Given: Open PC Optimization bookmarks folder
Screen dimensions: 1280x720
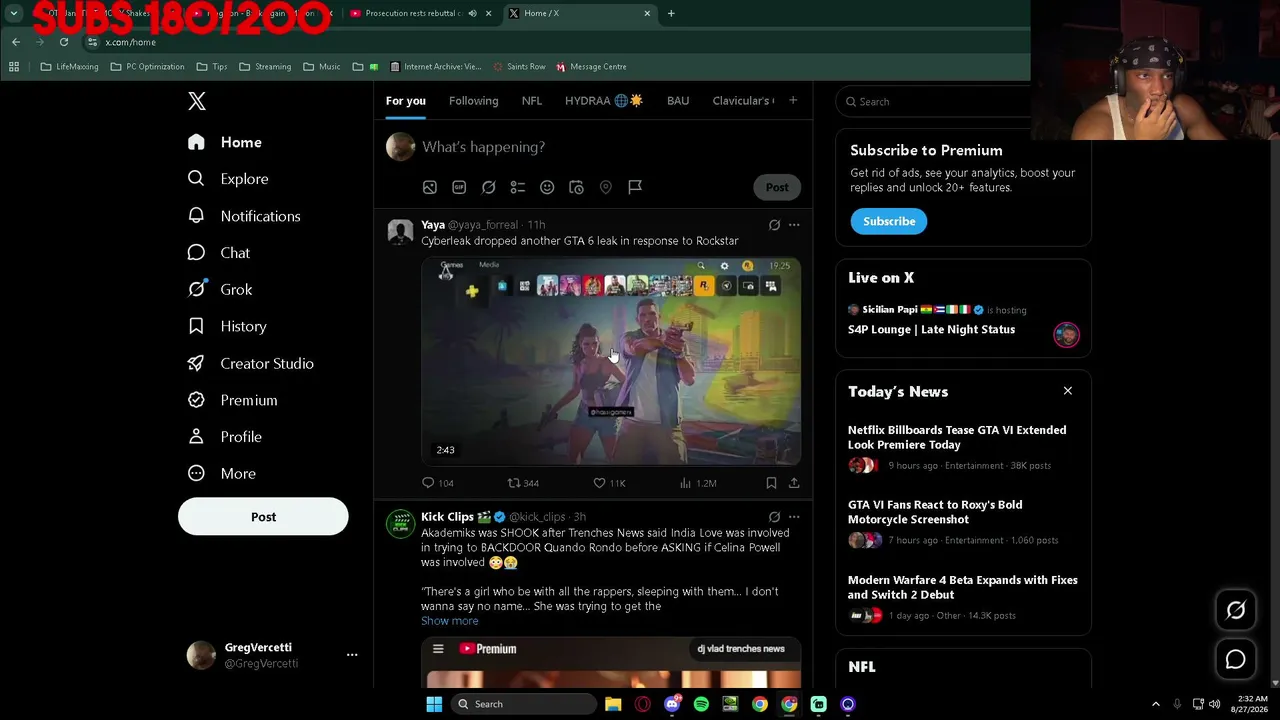Looking at the screenshot, I should pyautogui.click(x=147, y=67).
